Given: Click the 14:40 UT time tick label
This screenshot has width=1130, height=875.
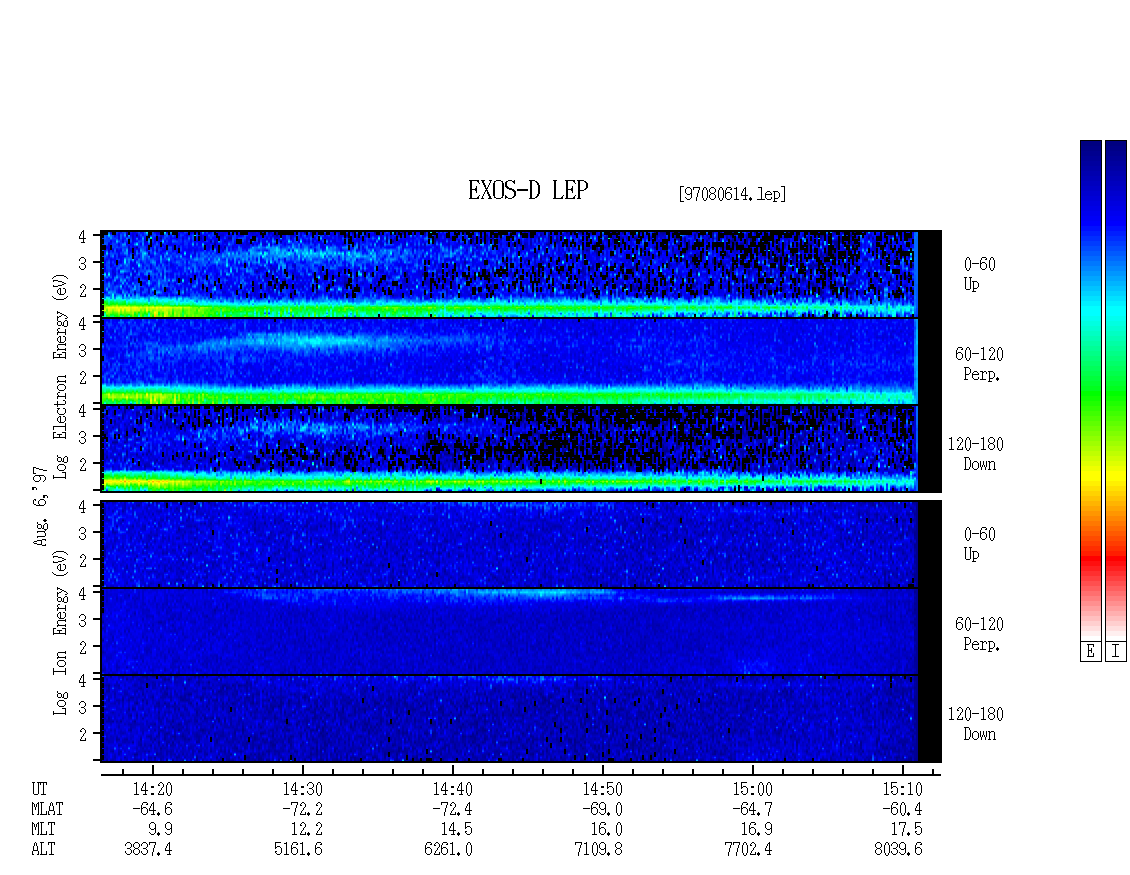Looking at the screenshot, I should (453, 789).
